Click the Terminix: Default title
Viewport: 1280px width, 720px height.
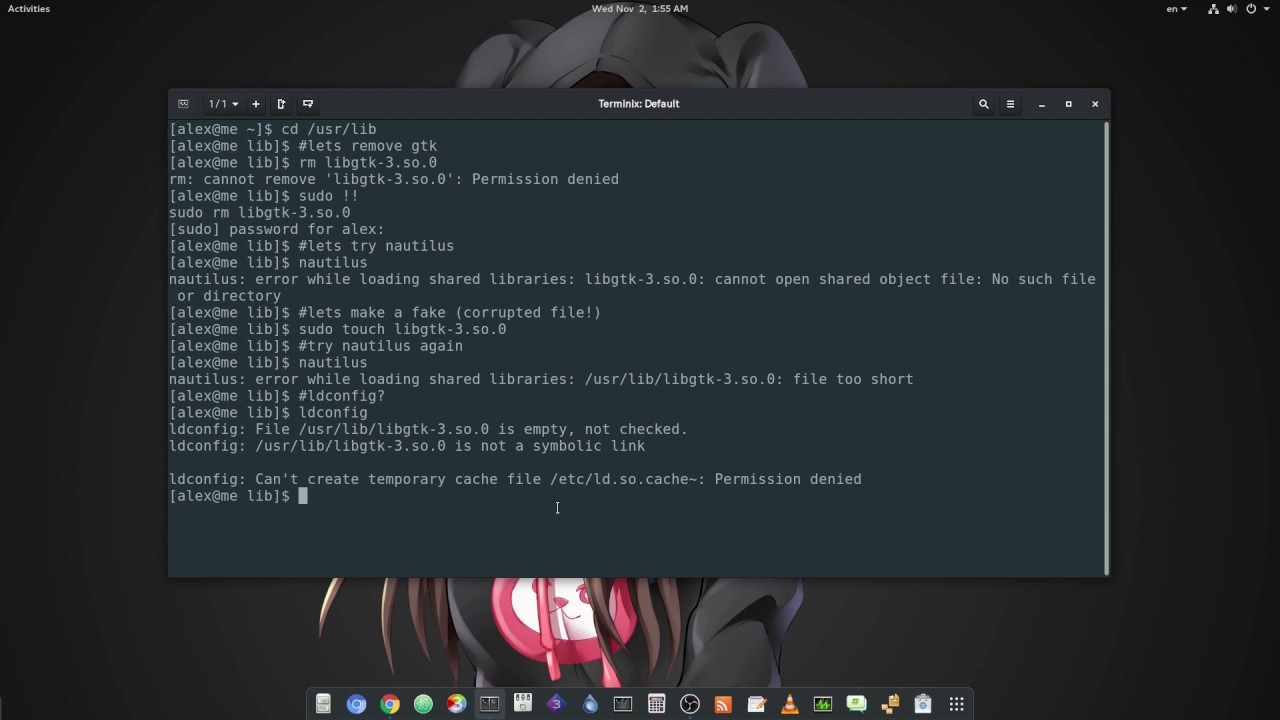click(x=639, y=104)
